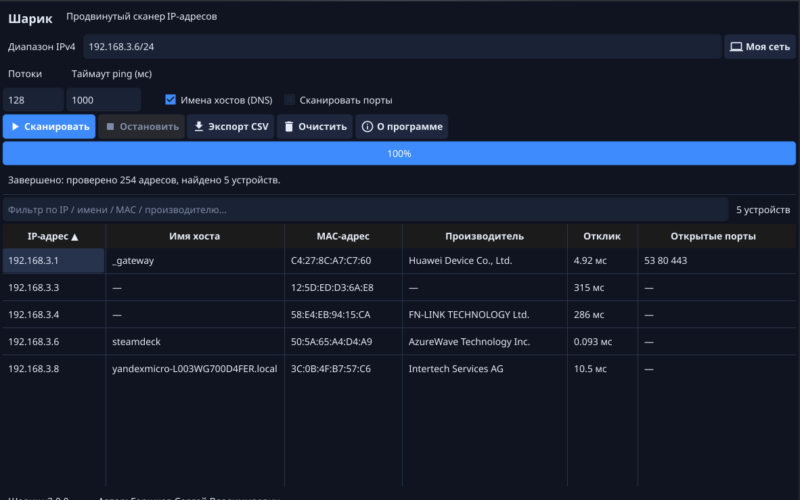Click the _gateway hostname cell
This screenshot has width=800, height=500.
point(194,261)
